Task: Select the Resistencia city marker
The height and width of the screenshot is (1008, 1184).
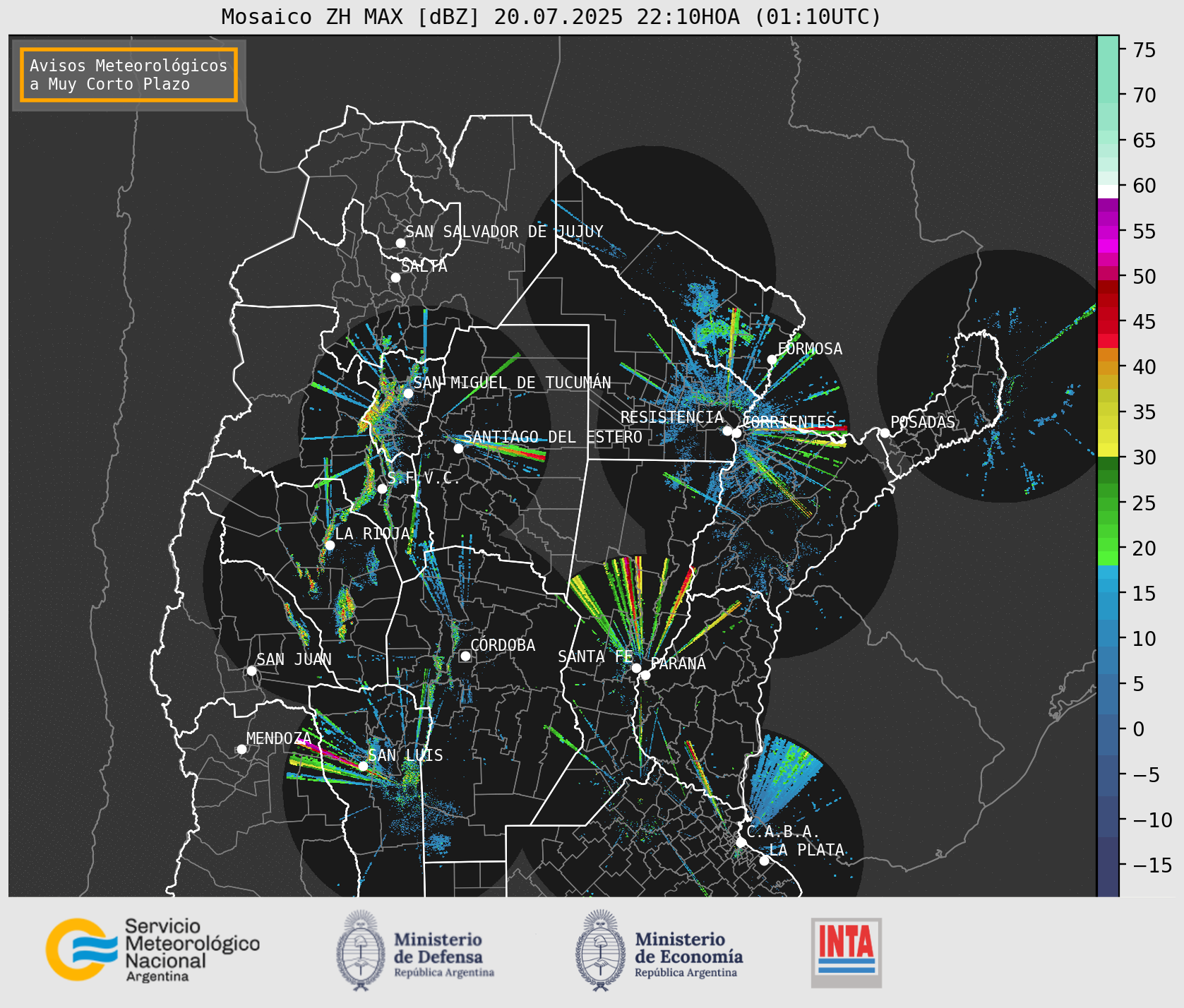Action: [727, 431]
